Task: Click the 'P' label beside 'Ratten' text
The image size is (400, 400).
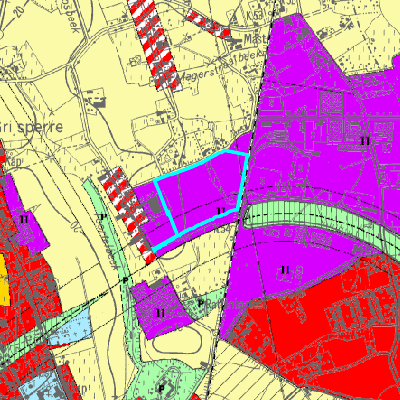Action: pyautogui.click(x=200, y=304)
